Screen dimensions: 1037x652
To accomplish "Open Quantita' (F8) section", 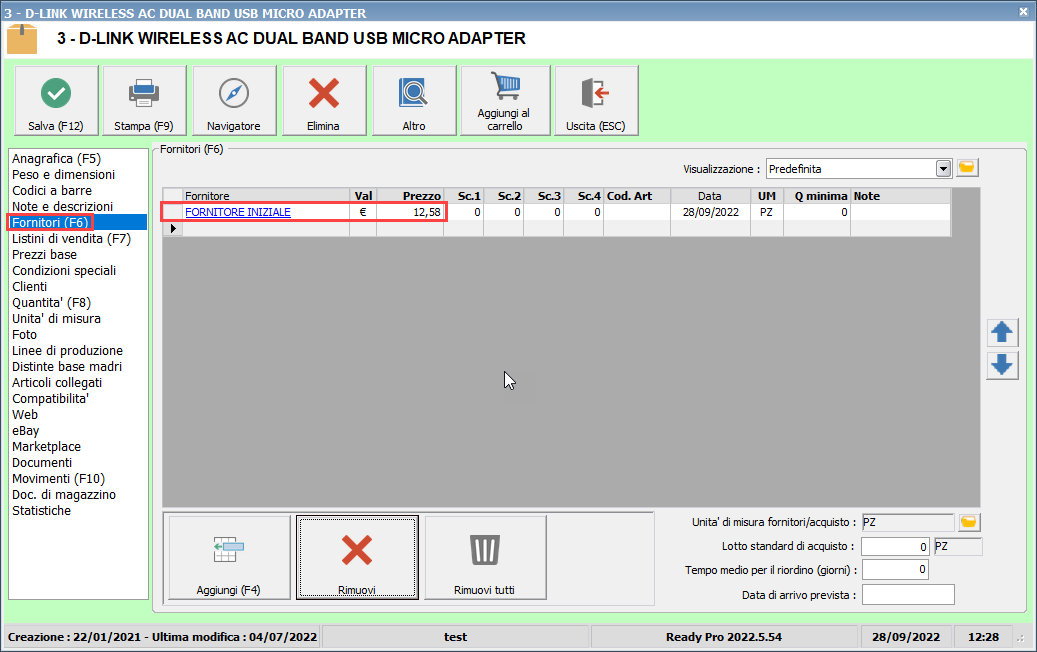I will pos(52,303).
